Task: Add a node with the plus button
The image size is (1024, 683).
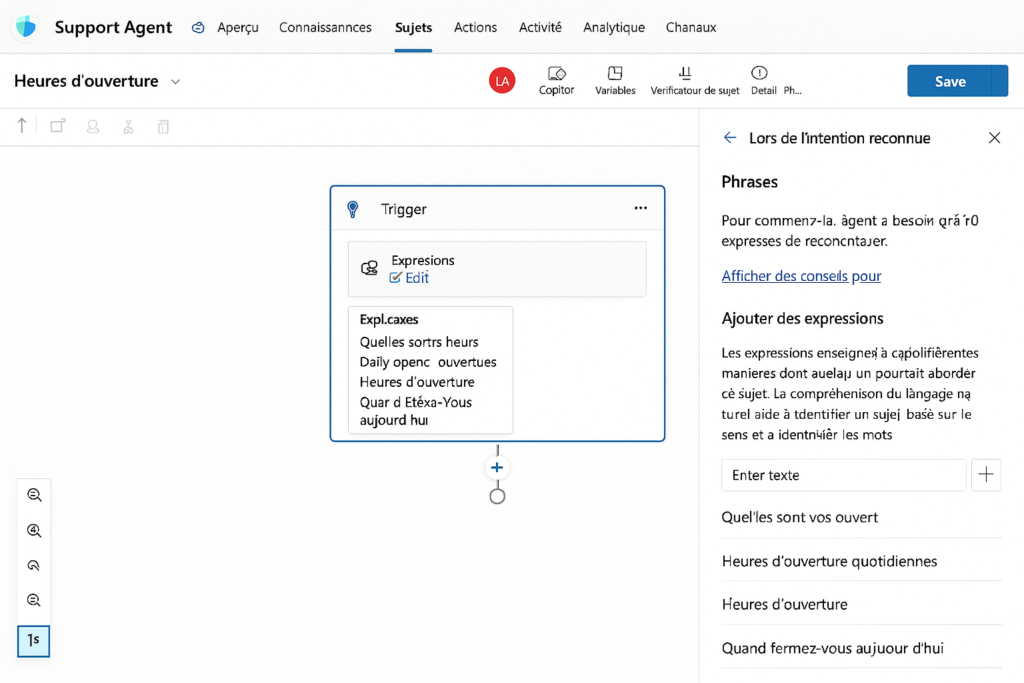Action: click(x=497, y=468)
